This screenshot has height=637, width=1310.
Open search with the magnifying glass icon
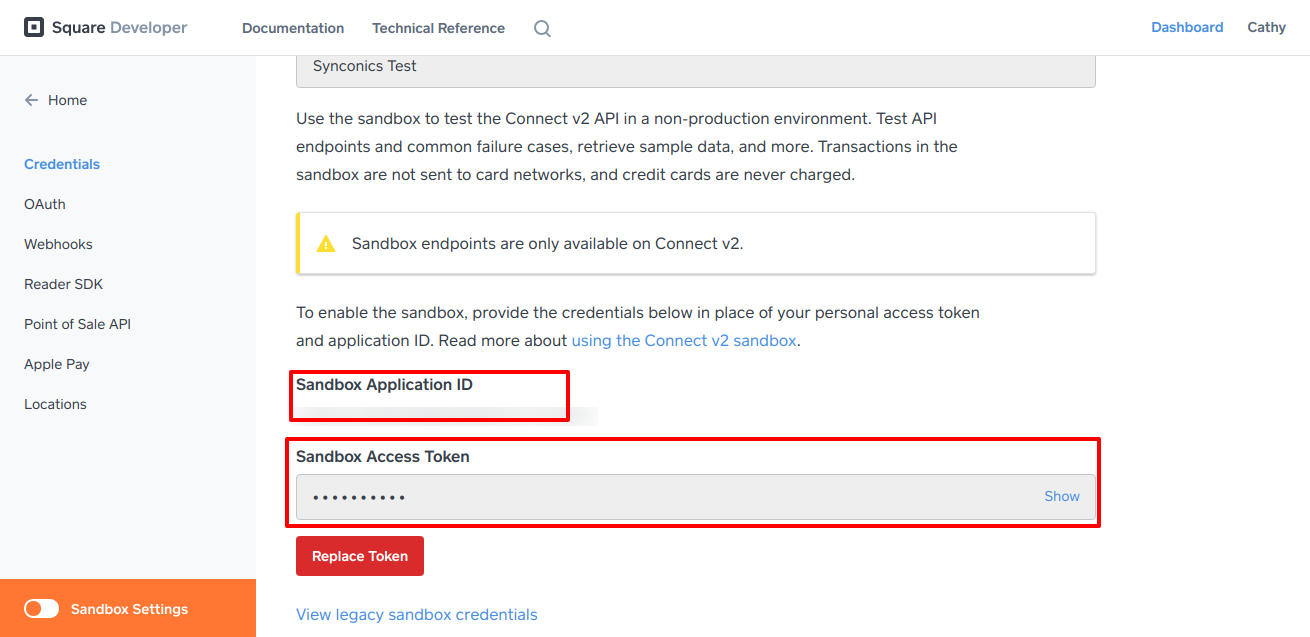(x=542, y=29)
